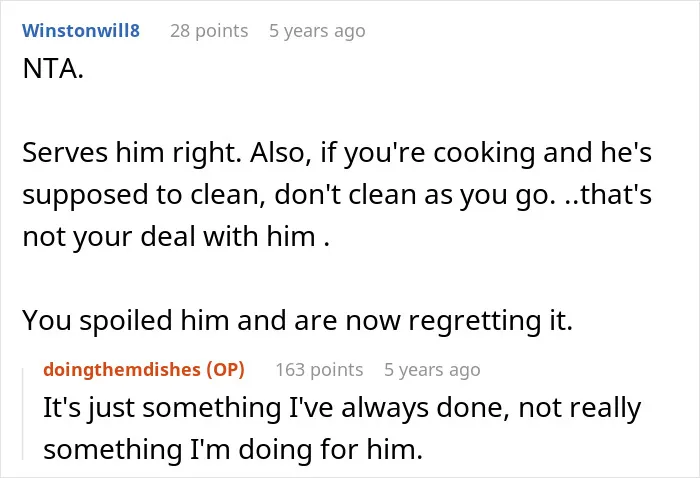Click the word cooking in the comment
The width and height of the screenshot is (700, 478).
pyautogui.click(x=484, y=154)
